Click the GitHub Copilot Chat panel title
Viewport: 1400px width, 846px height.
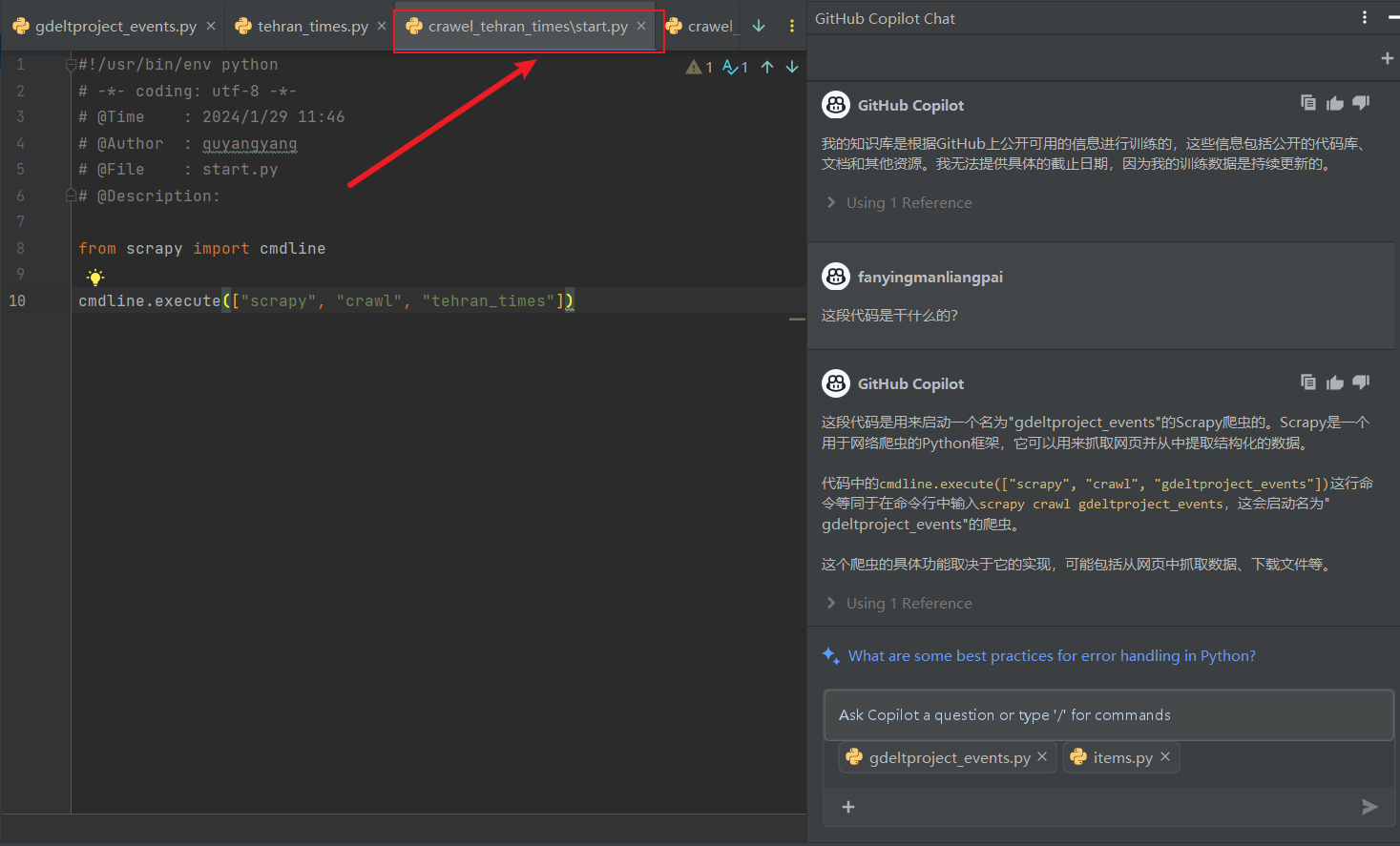tap(885, 18)
